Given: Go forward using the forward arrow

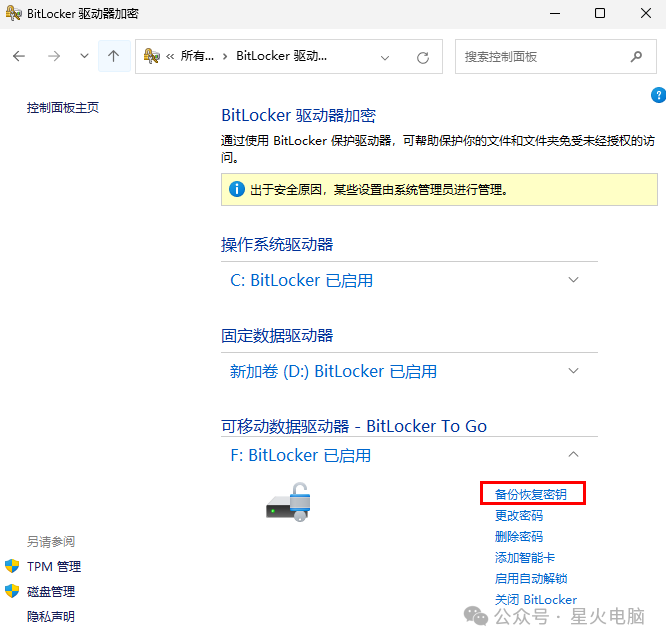Looking at the screenshot, I should tap(54, 56).
